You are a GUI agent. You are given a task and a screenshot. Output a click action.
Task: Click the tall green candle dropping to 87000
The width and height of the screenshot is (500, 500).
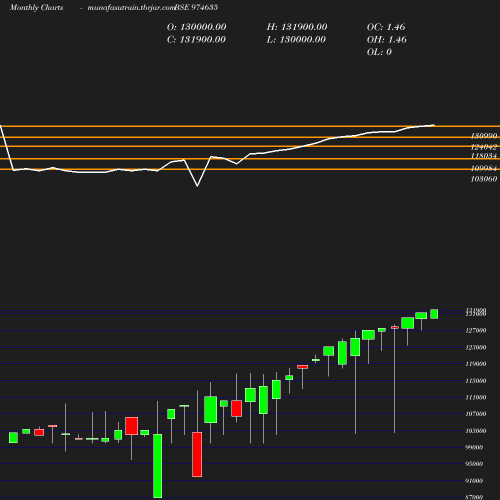[158, 466]
